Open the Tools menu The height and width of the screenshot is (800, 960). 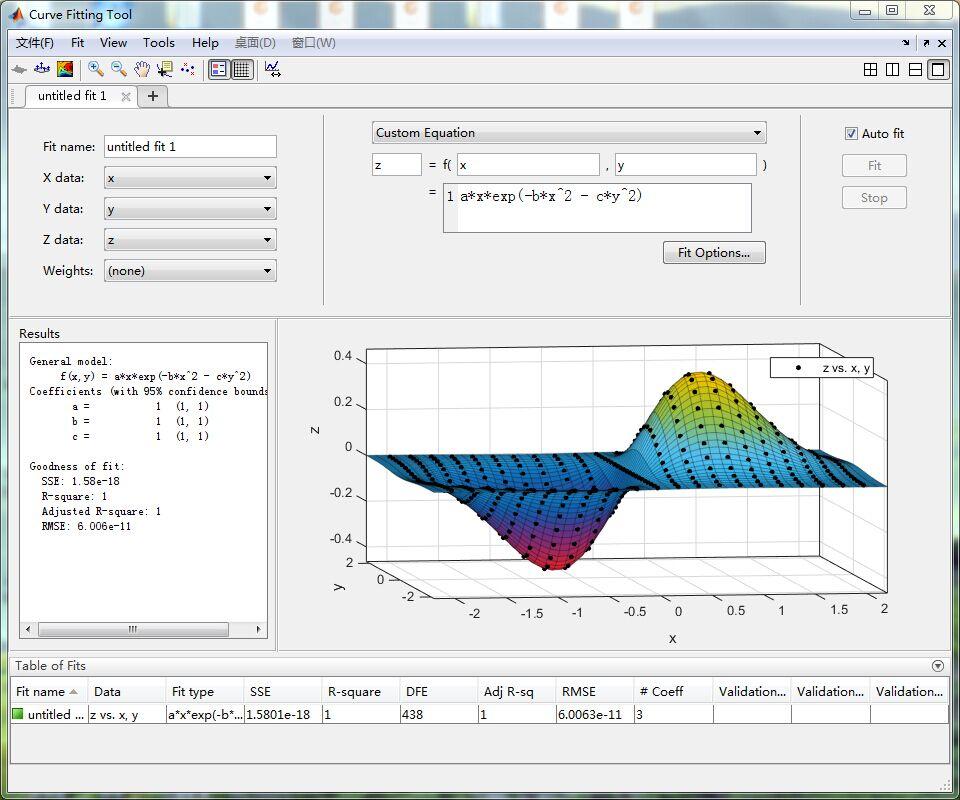(x=159, y=43)
